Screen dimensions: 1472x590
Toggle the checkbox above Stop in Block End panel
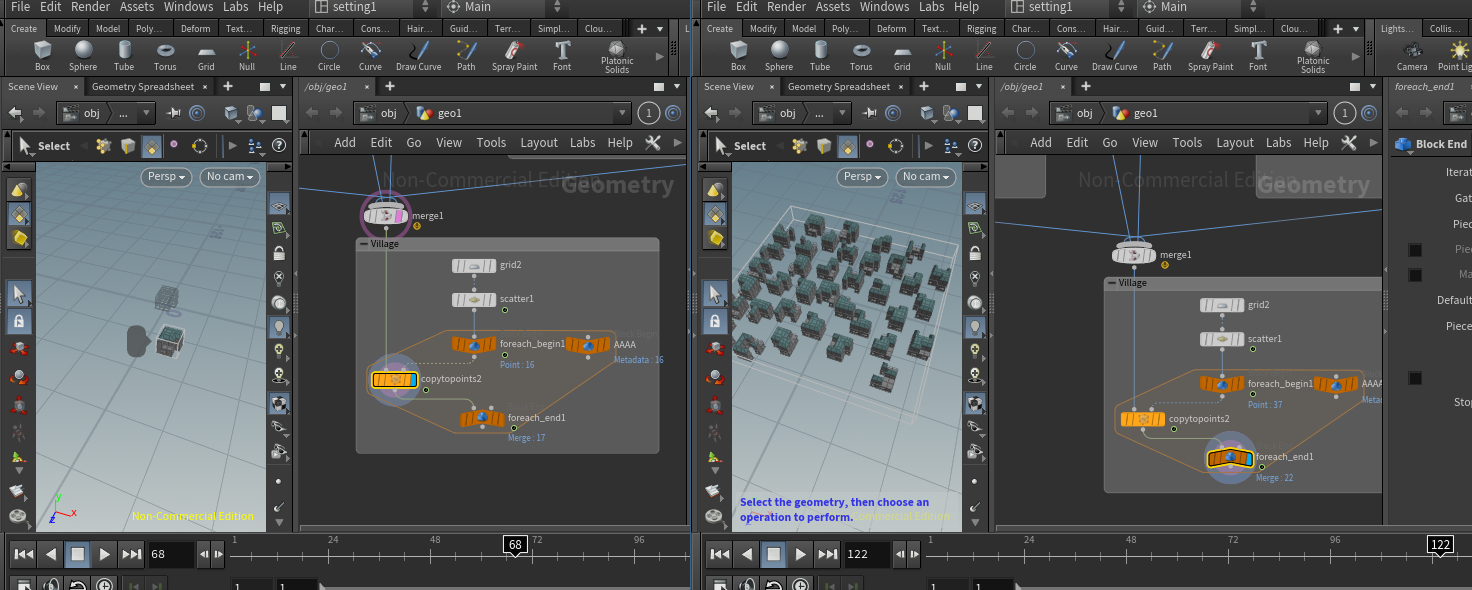pos(1415,378)
